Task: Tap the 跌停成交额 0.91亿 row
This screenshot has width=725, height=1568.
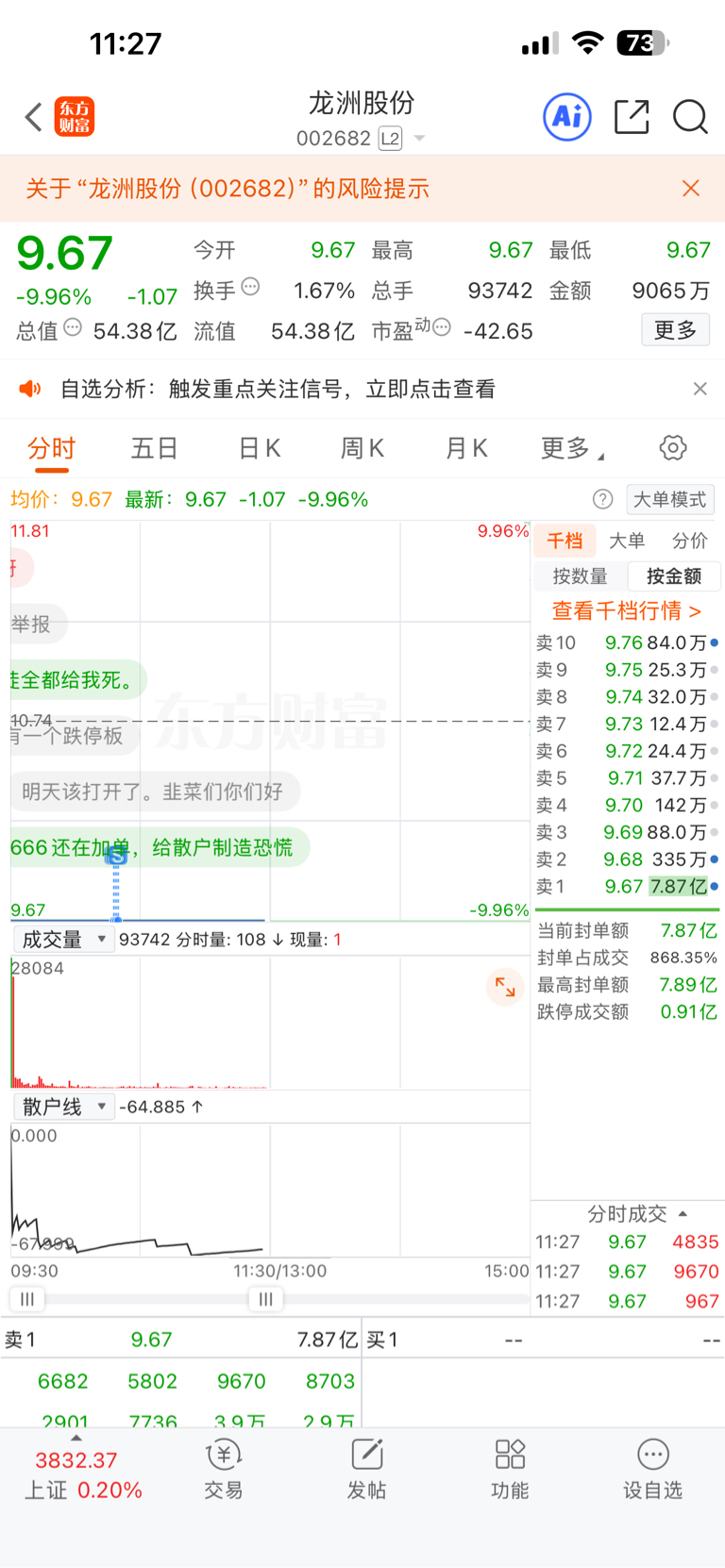Action: (627, 1011)
